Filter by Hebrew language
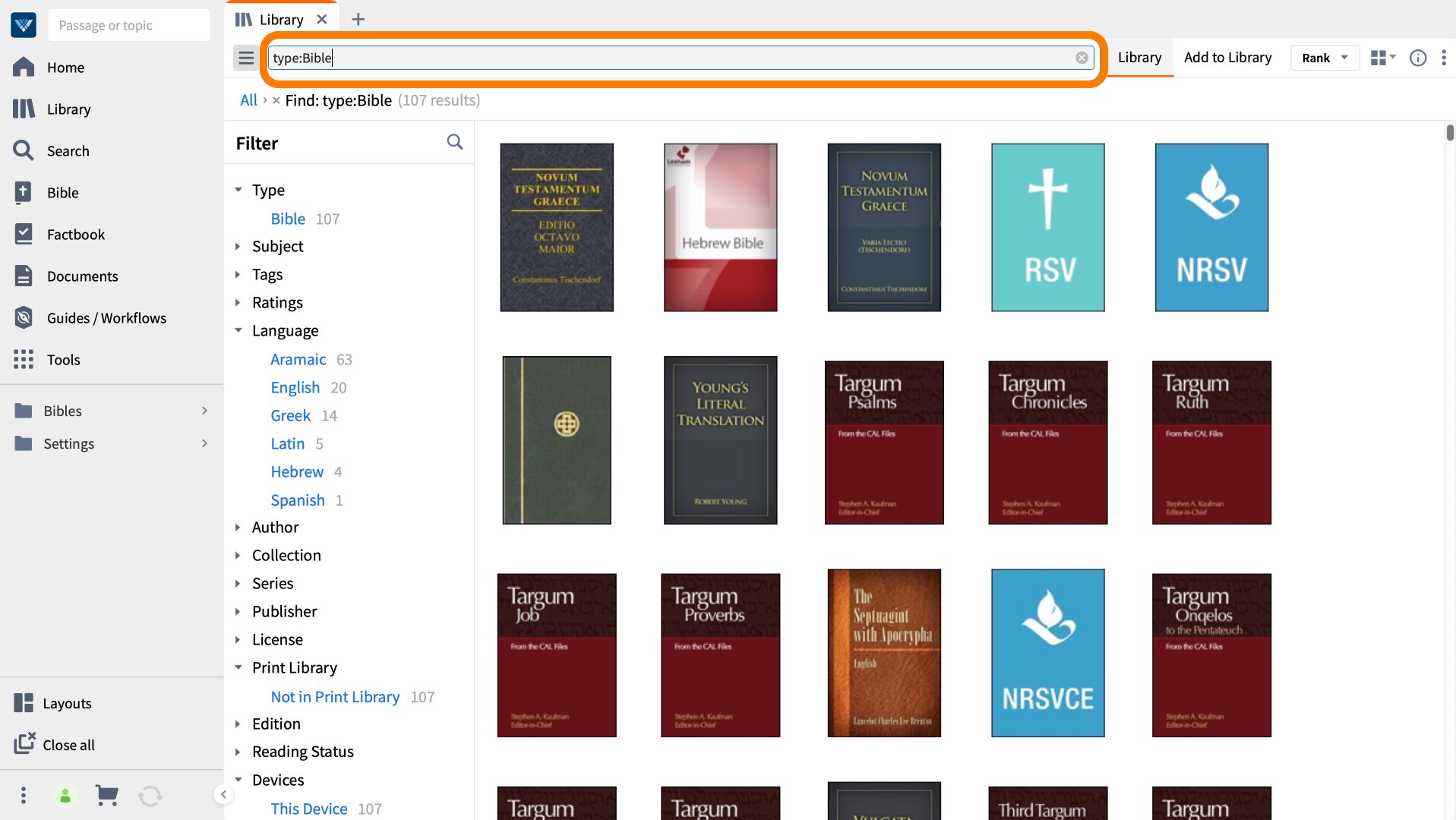Viewport: 1456px width, 820px height. 297,471
